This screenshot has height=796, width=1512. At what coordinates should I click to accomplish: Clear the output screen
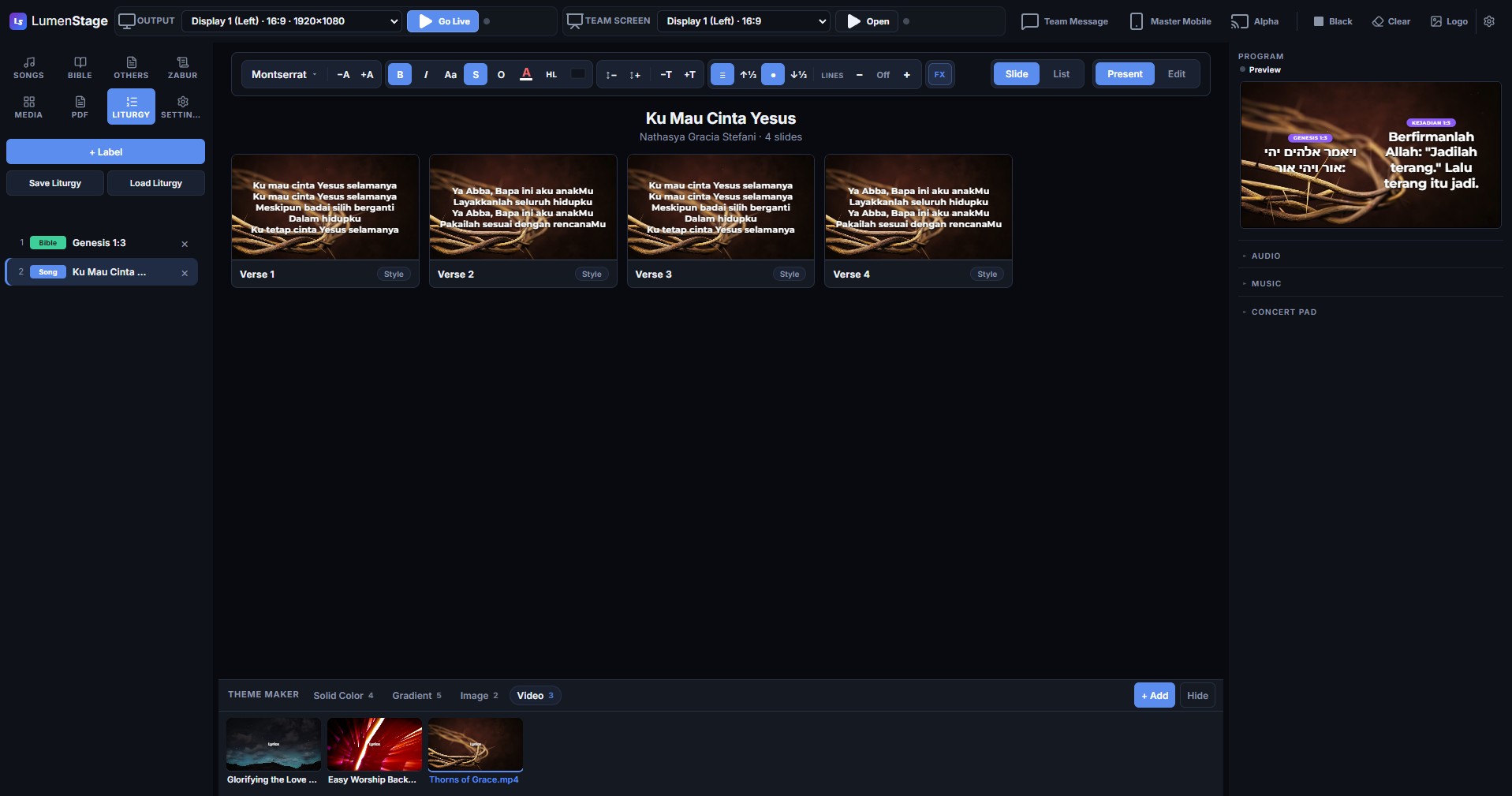tap(1391, 21)
